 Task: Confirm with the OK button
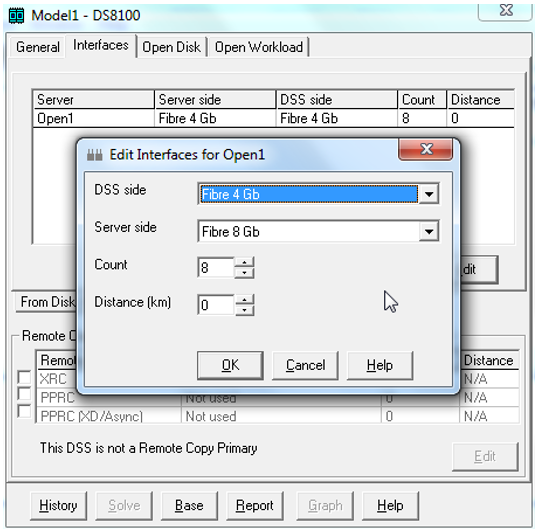coord(230,365)
